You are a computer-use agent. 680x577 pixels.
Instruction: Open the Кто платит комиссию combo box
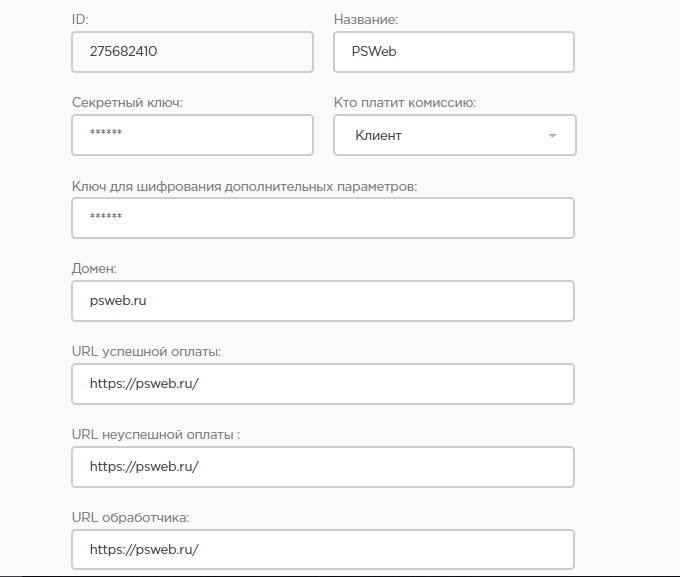[454, 135]
